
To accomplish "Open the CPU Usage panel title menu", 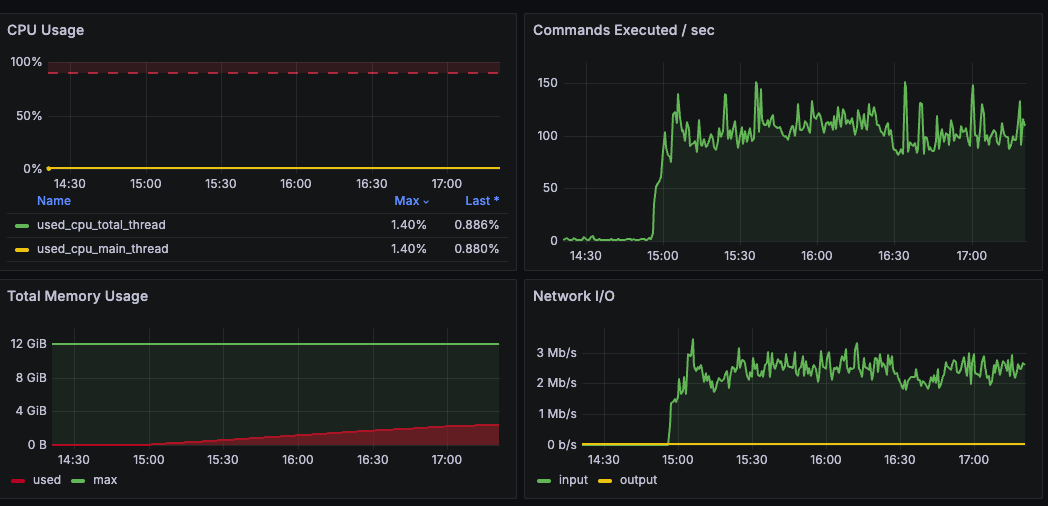I will 46,30.
